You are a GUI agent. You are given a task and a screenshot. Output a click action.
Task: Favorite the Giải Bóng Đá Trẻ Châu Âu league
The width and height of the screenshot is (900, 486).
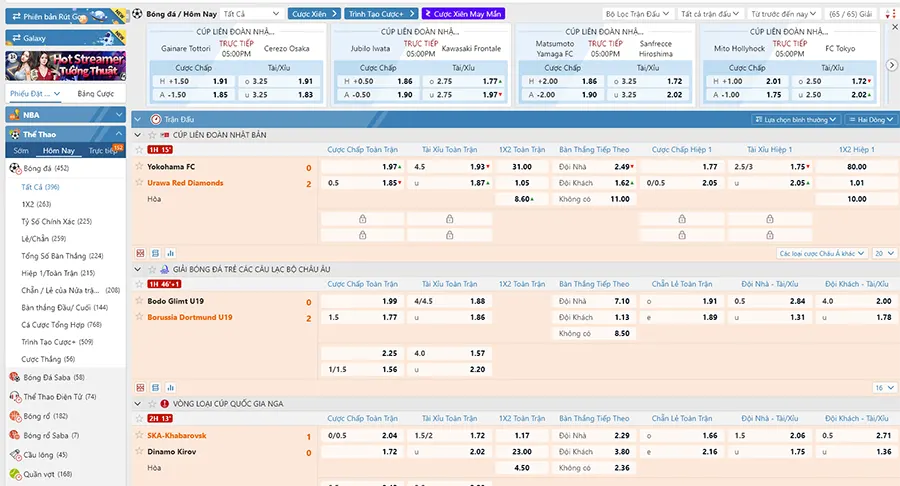[x=152, y=269]
